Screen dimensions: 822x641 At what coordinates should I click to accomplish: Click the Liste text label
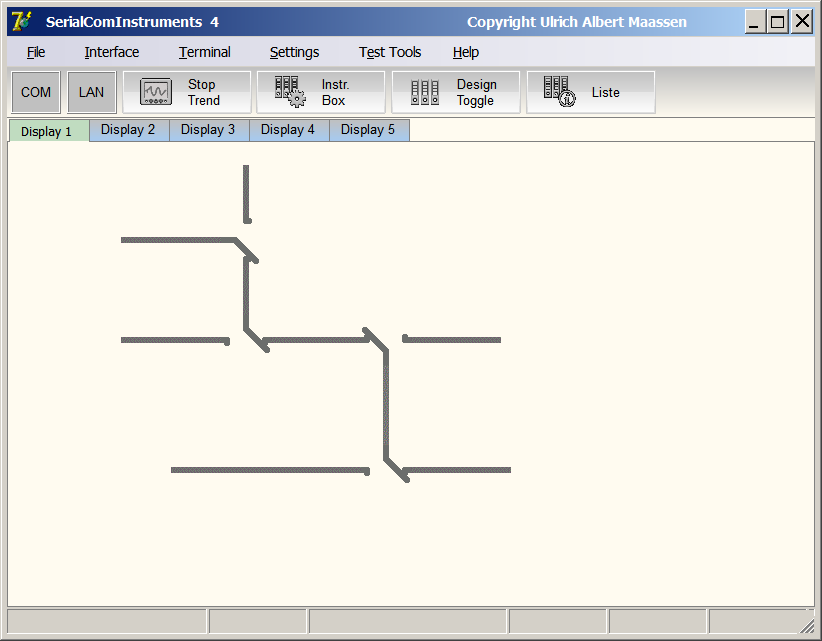click(605, 92)
